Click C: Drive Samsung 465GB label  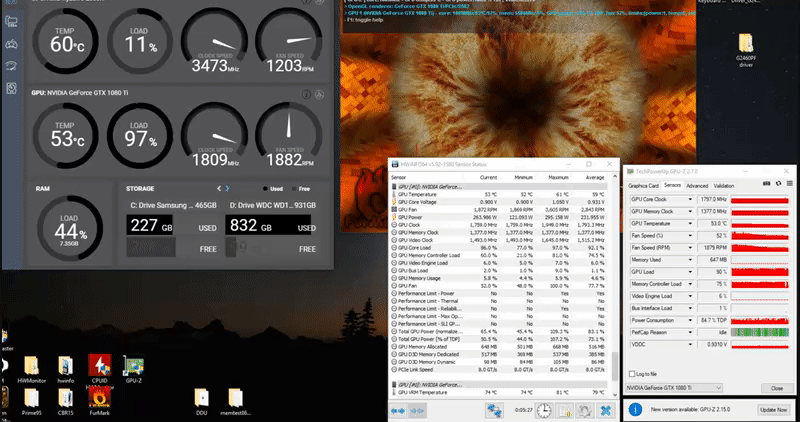coord(173,205)
